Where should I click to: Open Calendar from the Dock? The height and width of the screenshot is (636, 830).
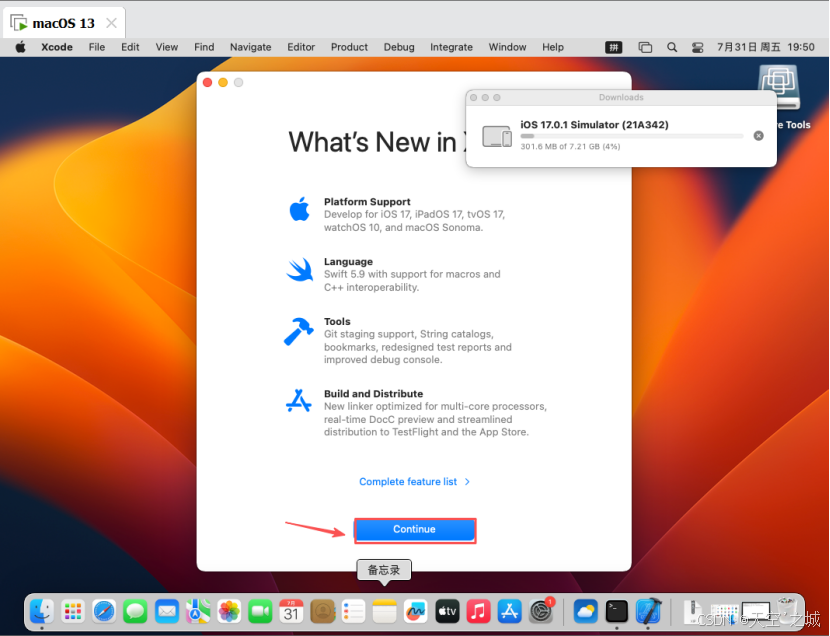tap(291, 612)
